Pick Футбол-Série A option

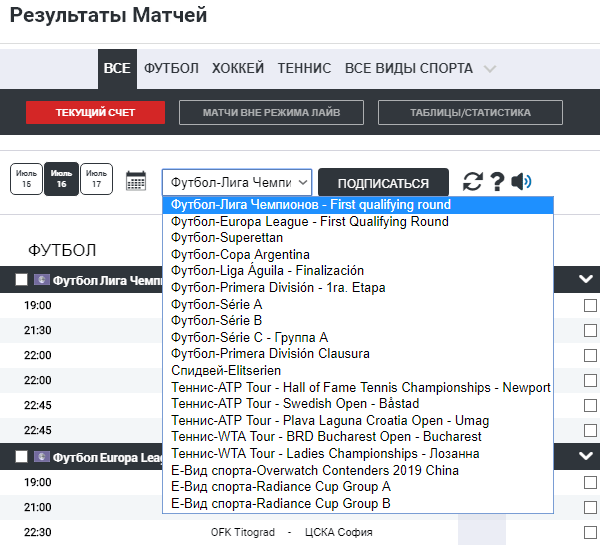pos(358,304)
